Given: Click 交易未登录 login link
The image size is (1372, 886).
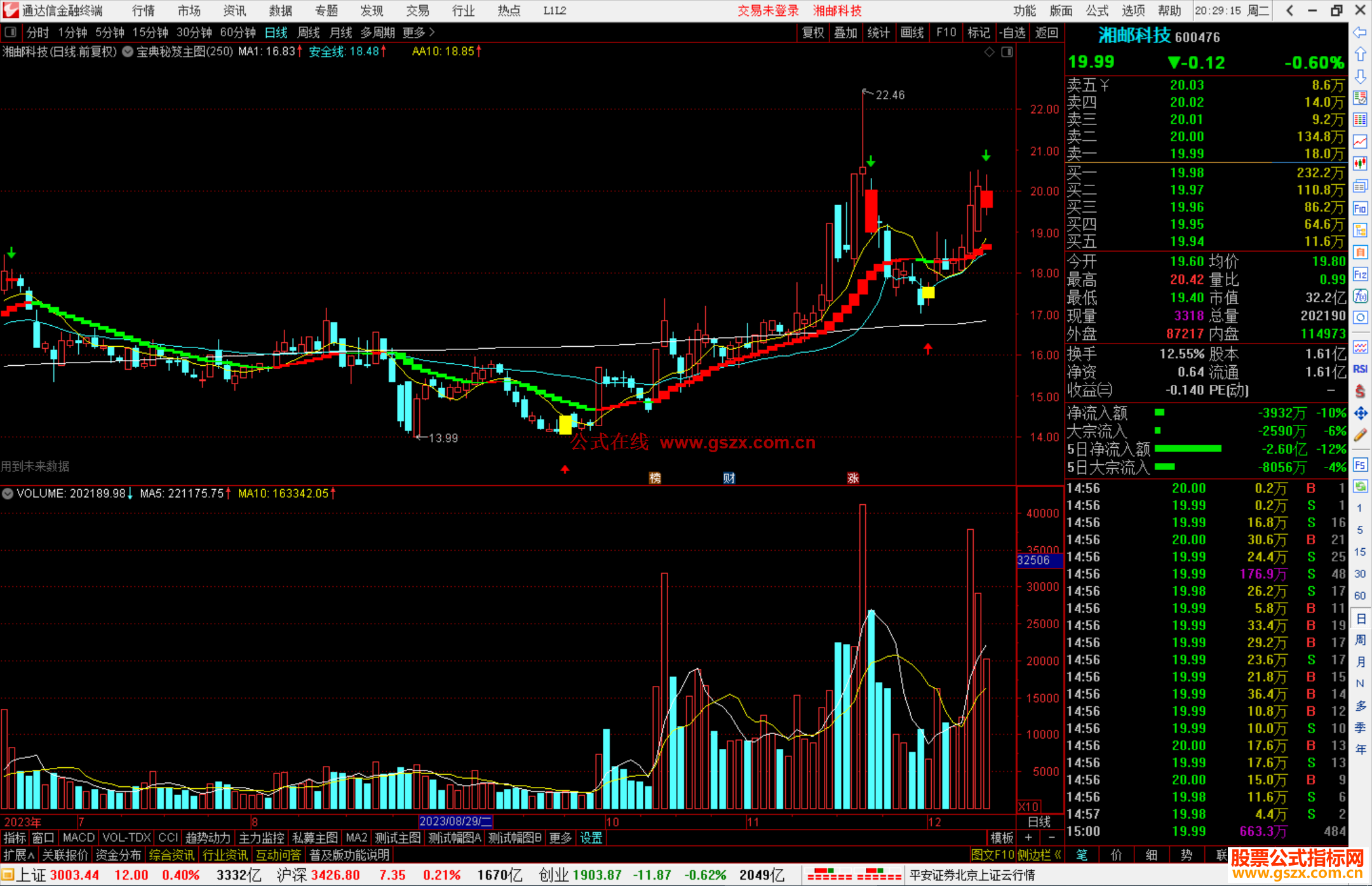Looking at the screenshot, I should click(x=767, y=10).
